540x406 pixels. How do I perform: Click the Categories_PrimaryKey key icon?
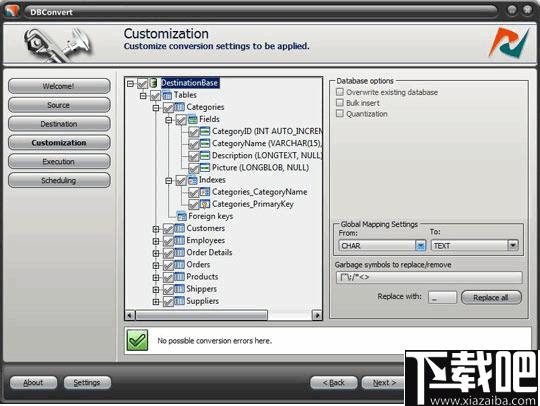click(205, 204)
